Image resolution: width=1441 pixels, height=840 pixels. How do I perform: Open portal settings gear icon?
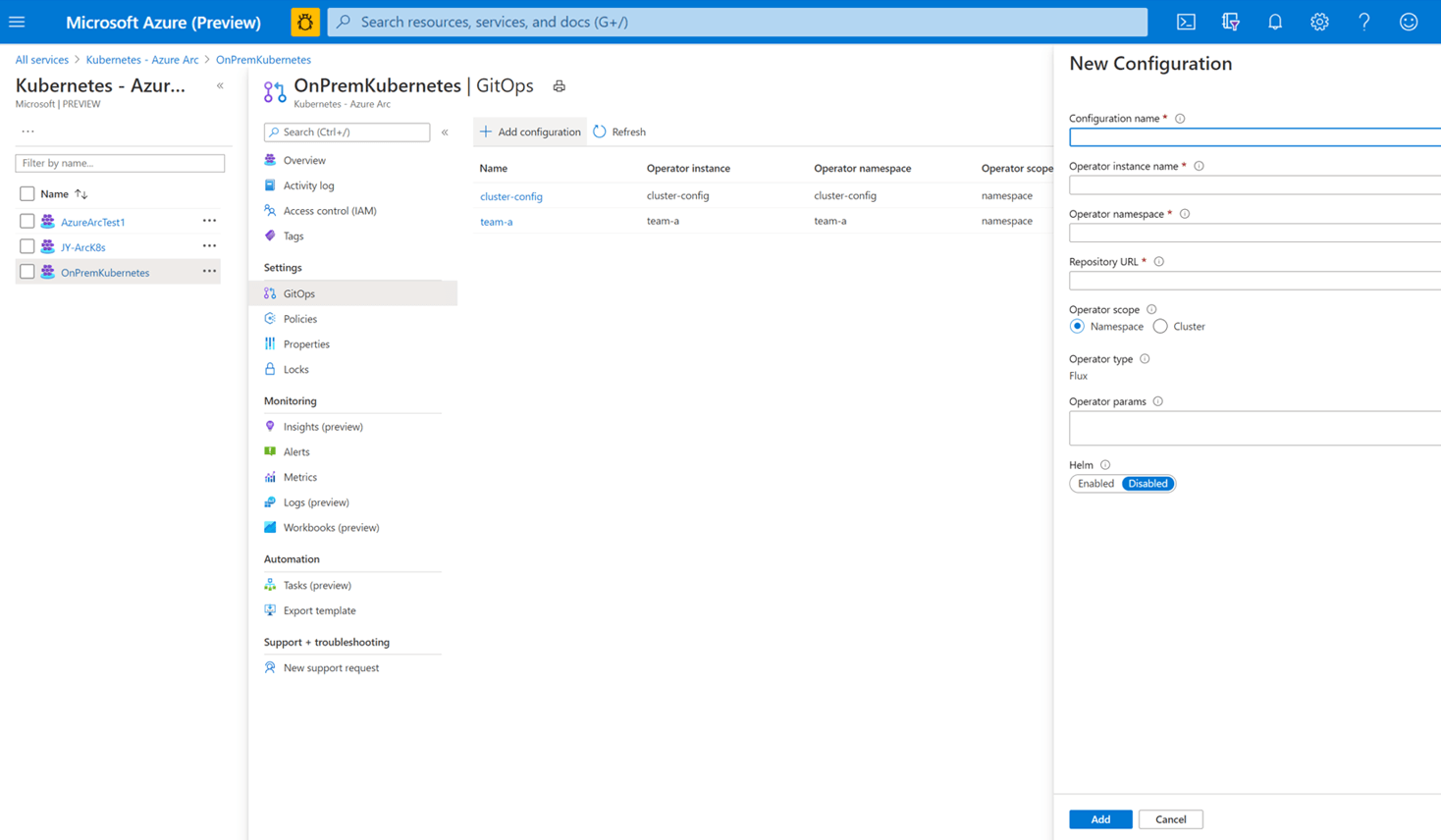[x=1319, y=22]
